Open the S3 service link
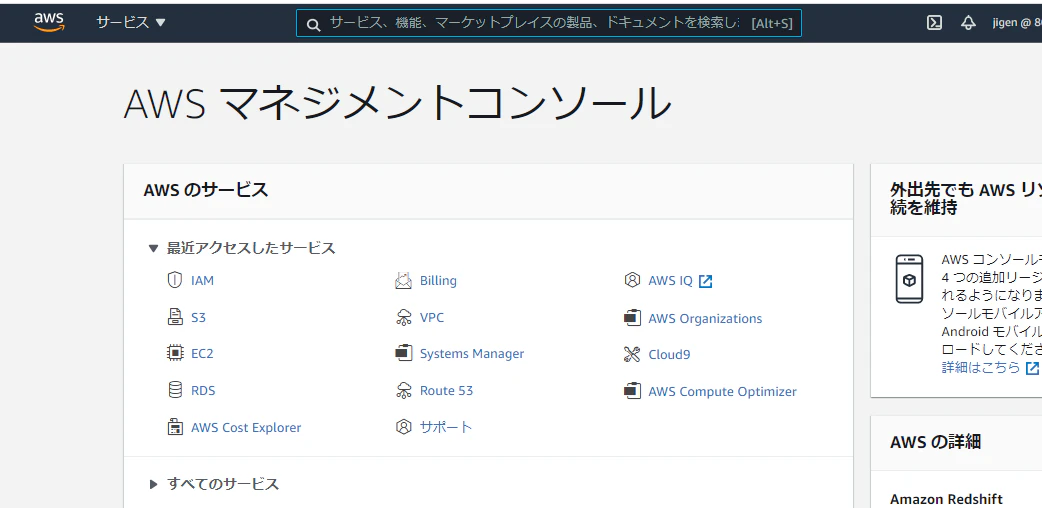1042x508 pixels. 199,318
